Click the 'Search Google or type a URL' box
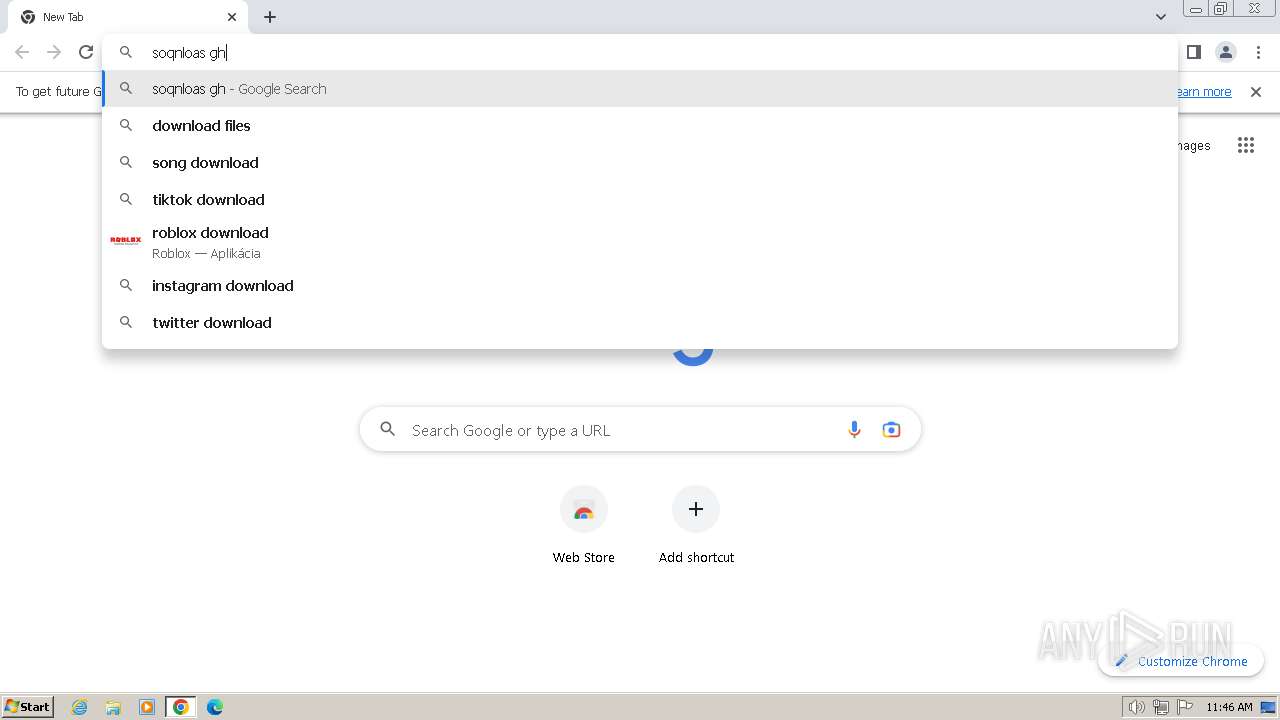The width and height of the screenshot is (1280, 720). [640, 430]
